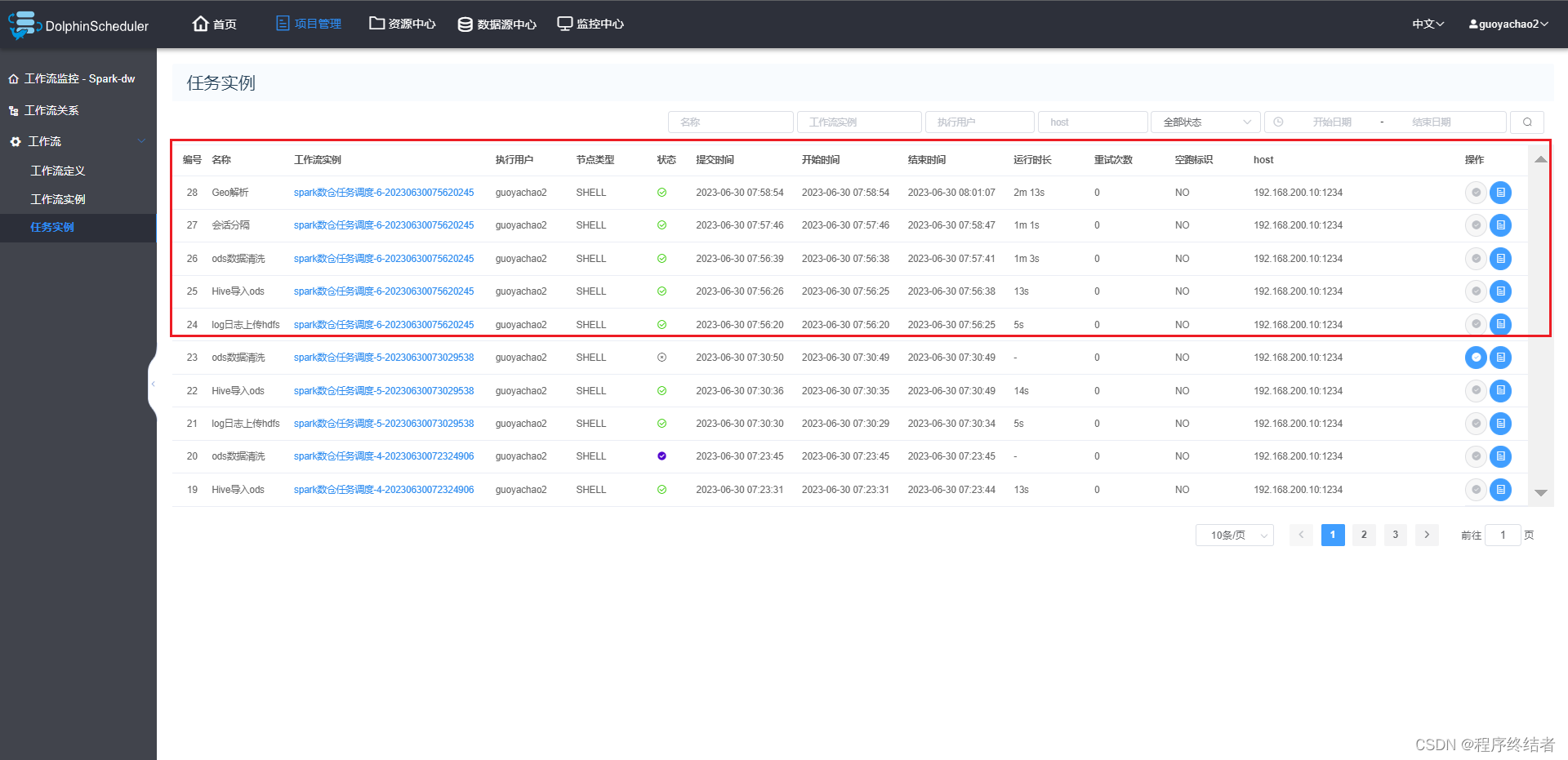This screenshot has width=1568, height=760.
Task: Open workflow link for row 27 会话分隔
Action: coord(384,225)
